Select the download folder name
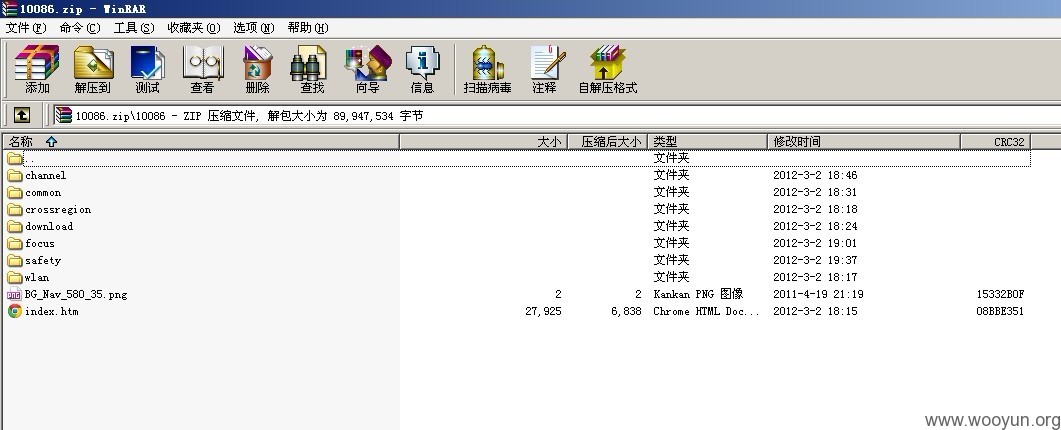Image resolution: width=1061 pixels, height=430 pixels. tap(49, 227)
